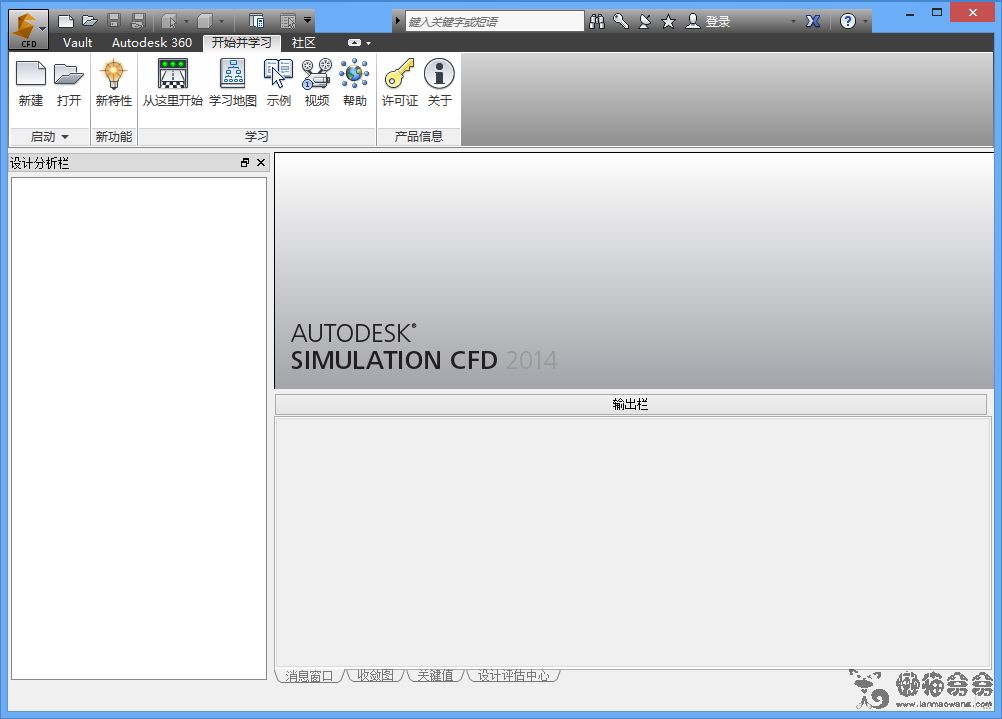Expand the cube selection type dropdown arrow

[222, 22]
